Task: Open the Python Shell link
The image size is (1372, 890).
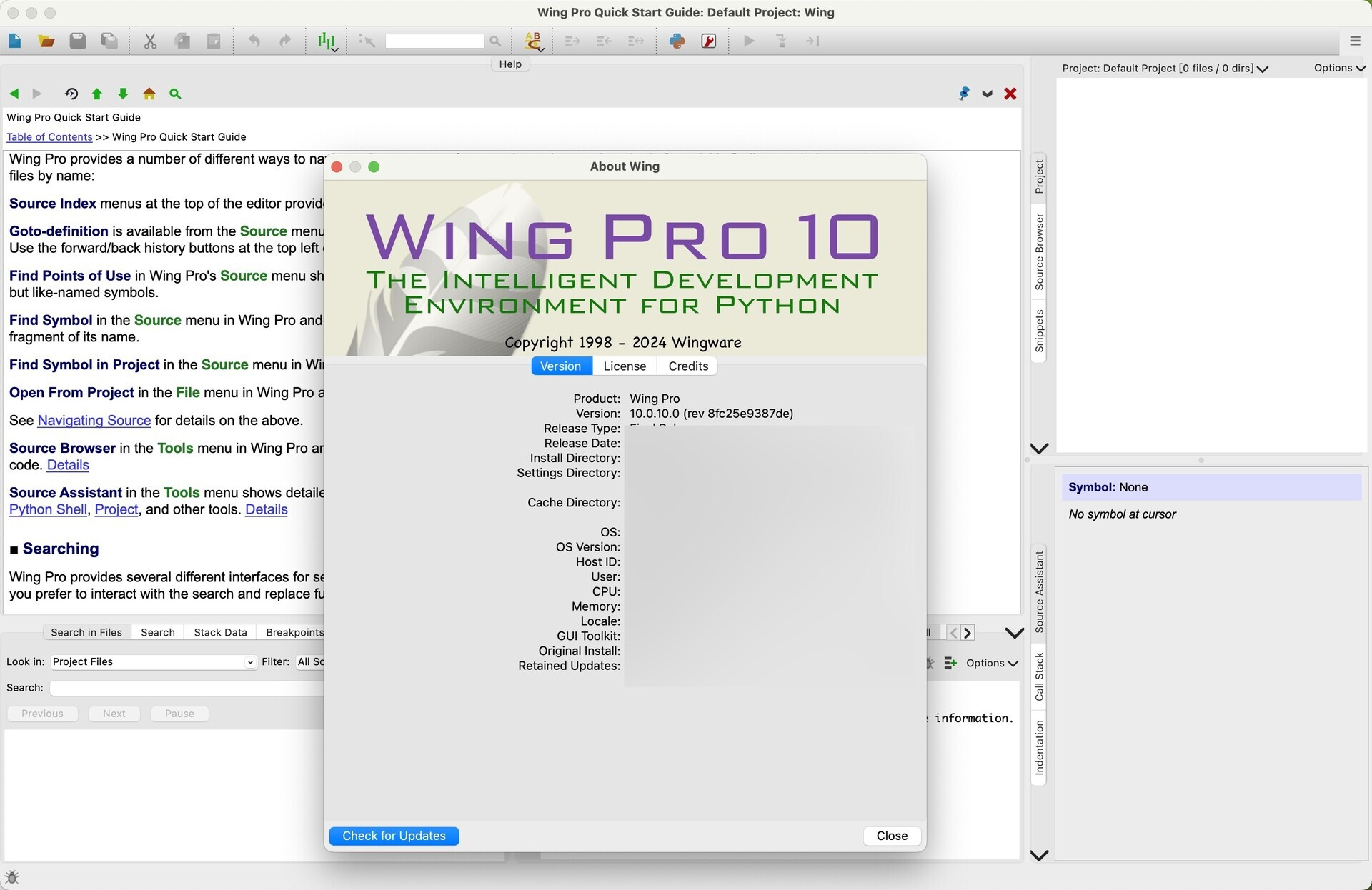Action: [x=48, y=510]
